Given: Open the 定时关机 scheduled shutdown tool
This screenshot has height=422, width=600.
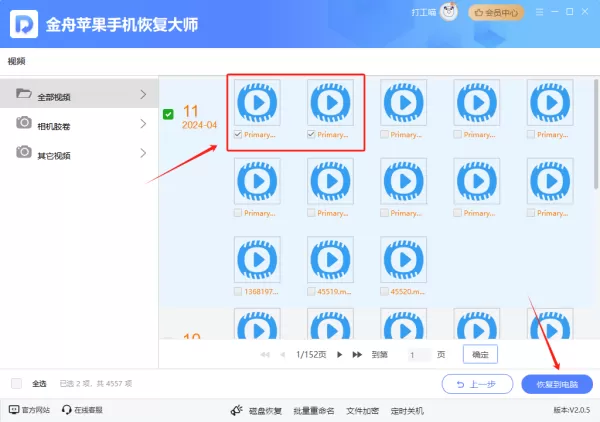Looking at the screenshot, I should click(407, 411).
